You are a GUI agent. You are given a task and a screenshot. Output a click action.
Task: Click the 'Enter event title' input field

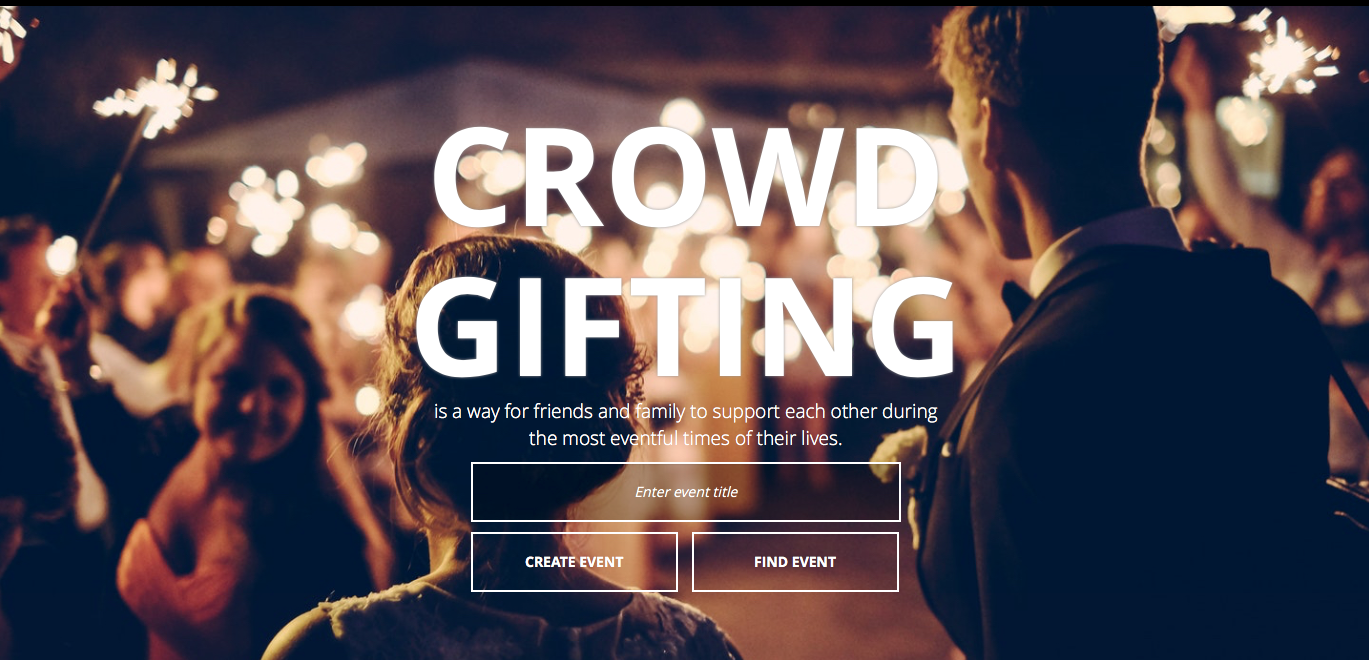click(686, 492)
